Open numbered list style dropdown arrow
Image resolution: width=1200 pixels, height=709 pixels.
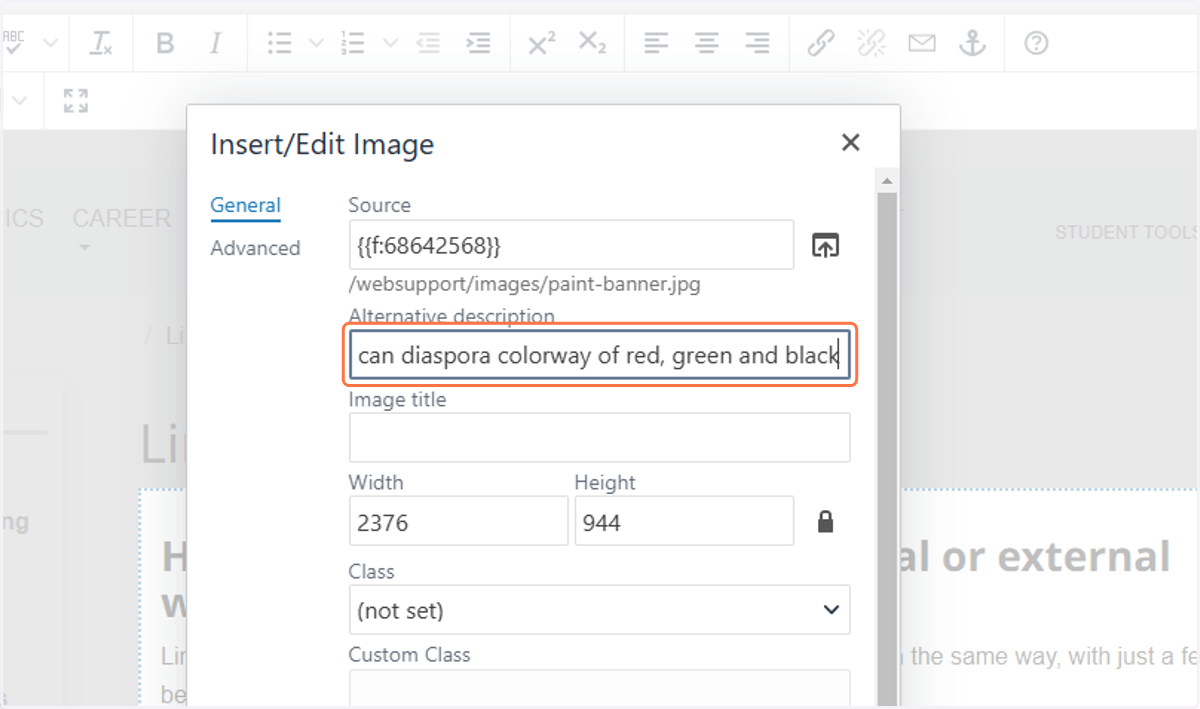[390, 43]
